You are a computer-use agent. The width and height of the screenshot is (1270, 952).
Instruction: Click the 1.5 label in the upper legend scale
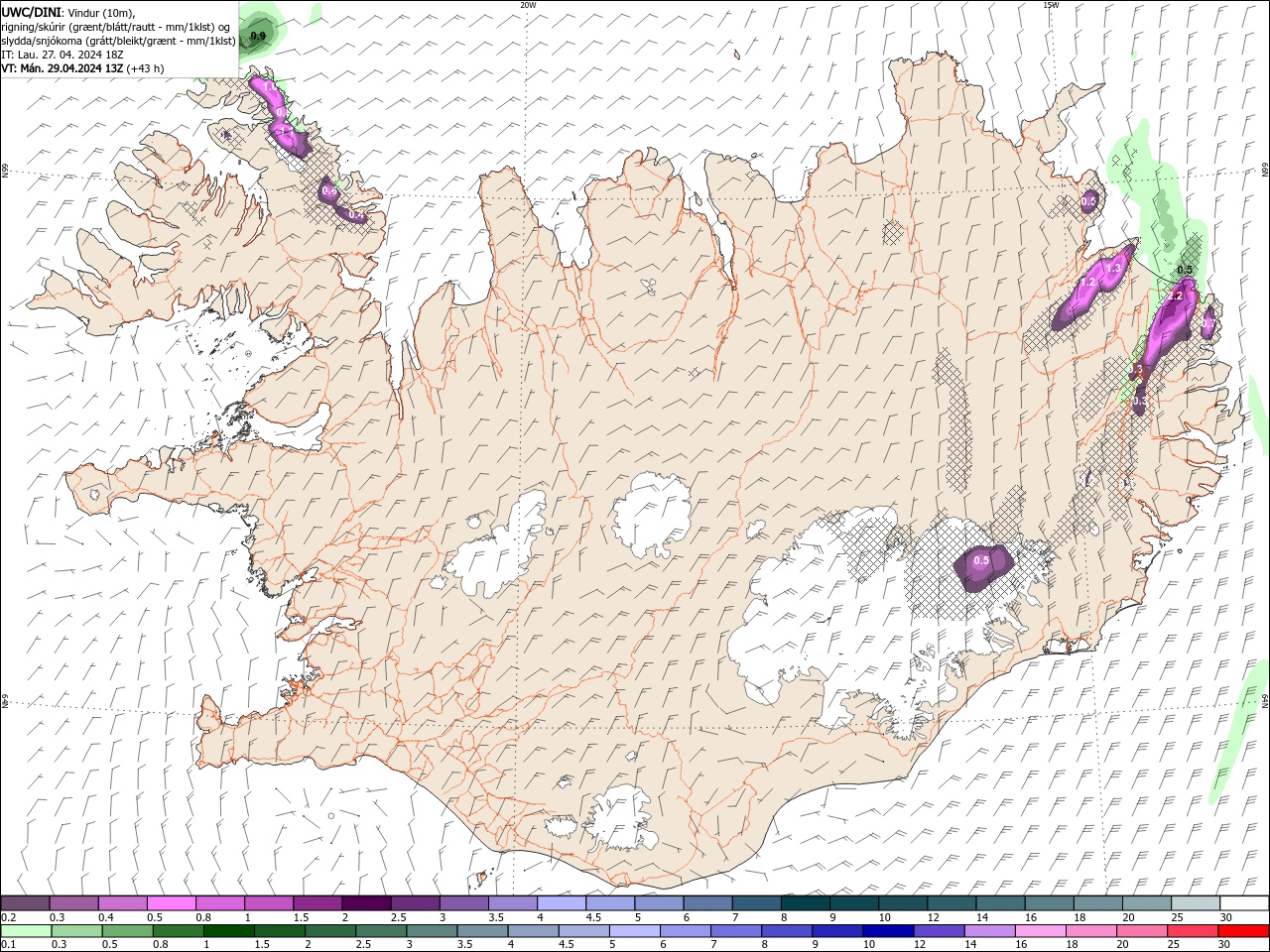click(300, 917)
